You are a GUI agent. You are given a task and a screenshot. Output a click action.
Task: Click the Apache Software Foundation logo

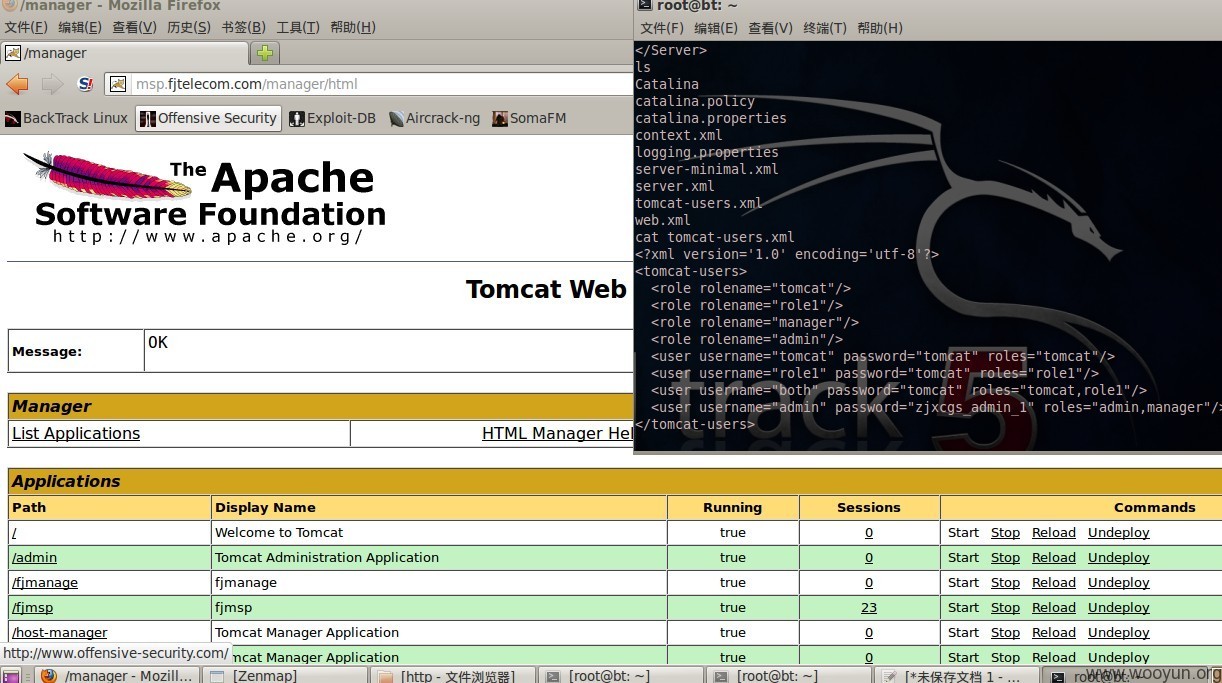205,198
